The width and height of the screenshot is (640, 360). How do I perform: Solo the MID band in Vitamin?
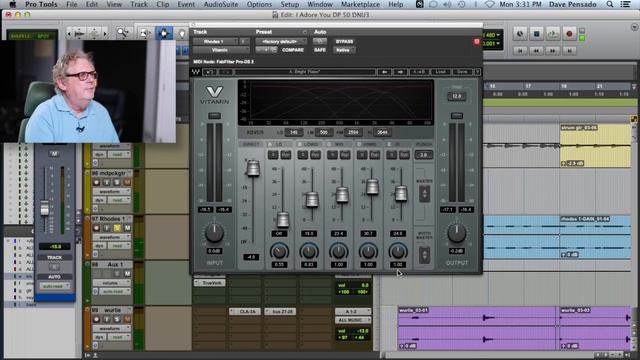tap(333, 155)
